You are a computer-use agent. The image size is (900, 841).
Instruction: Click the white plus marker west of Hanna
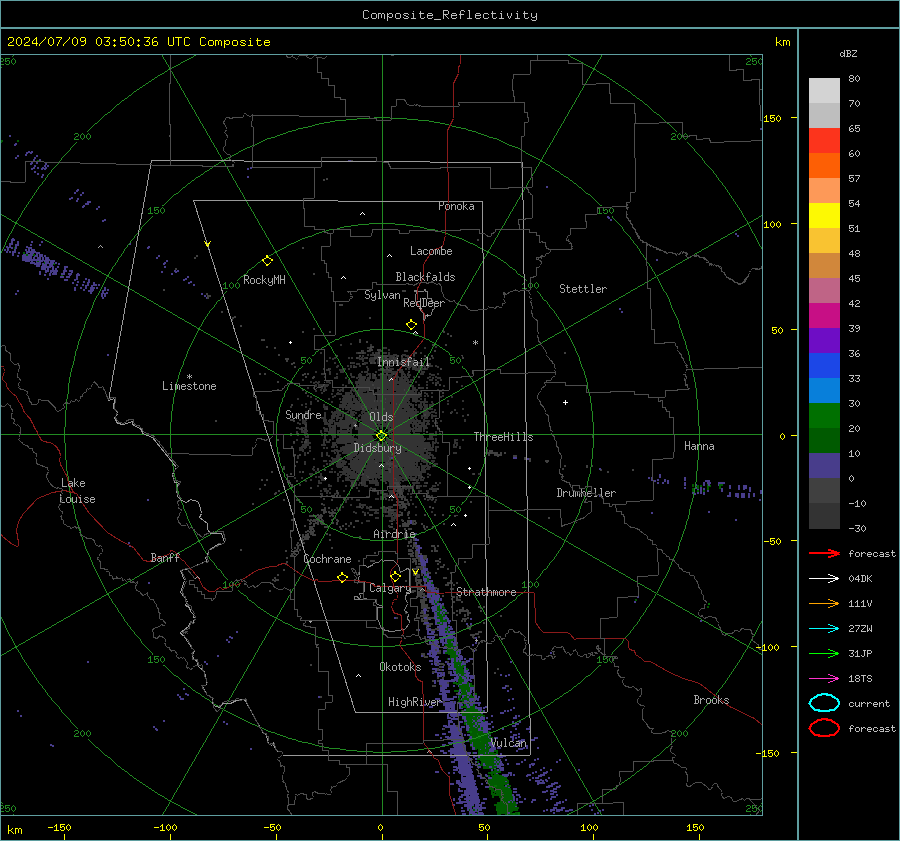click(x=565, y=402)
